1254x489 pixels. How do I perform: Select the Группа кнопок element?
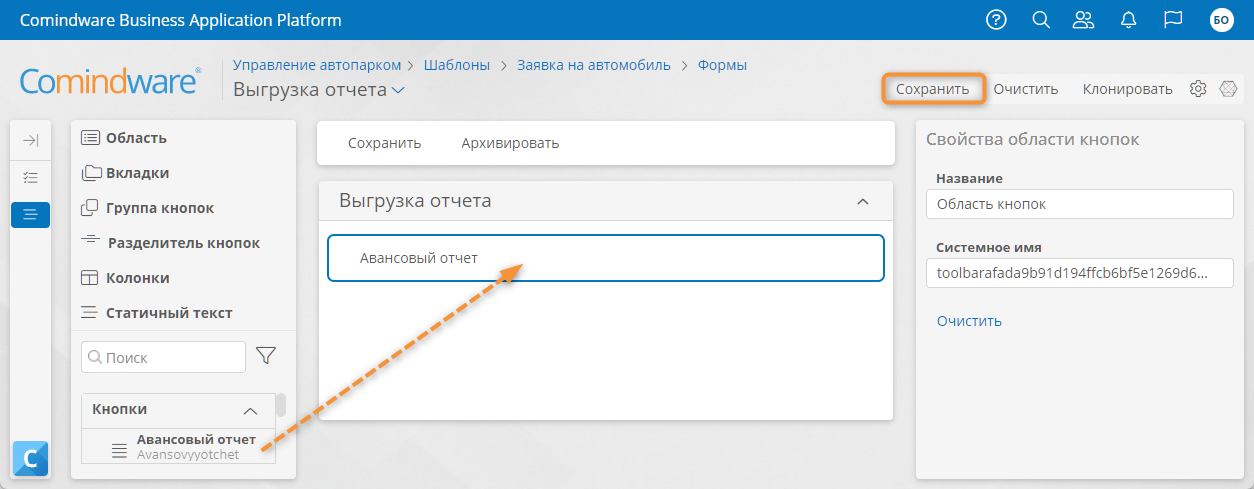coord(148,208)
